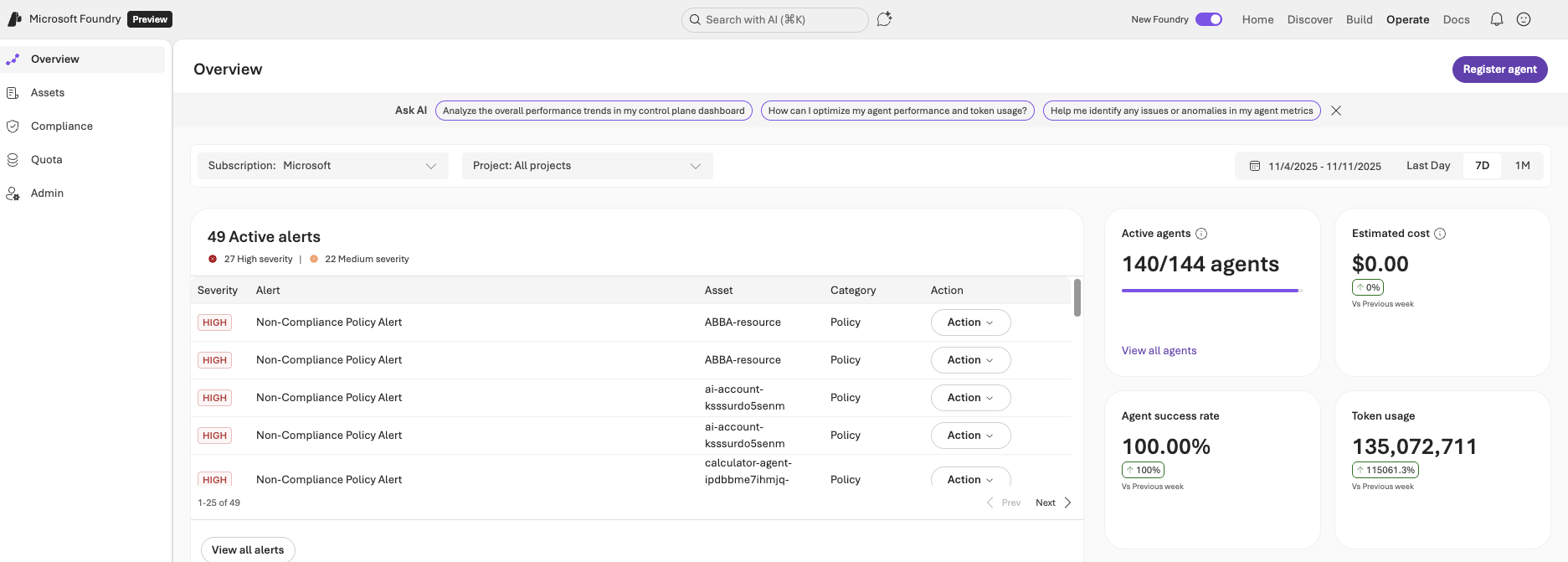
Task: Click the Register agent button
Action: [x=1499, y=70]
